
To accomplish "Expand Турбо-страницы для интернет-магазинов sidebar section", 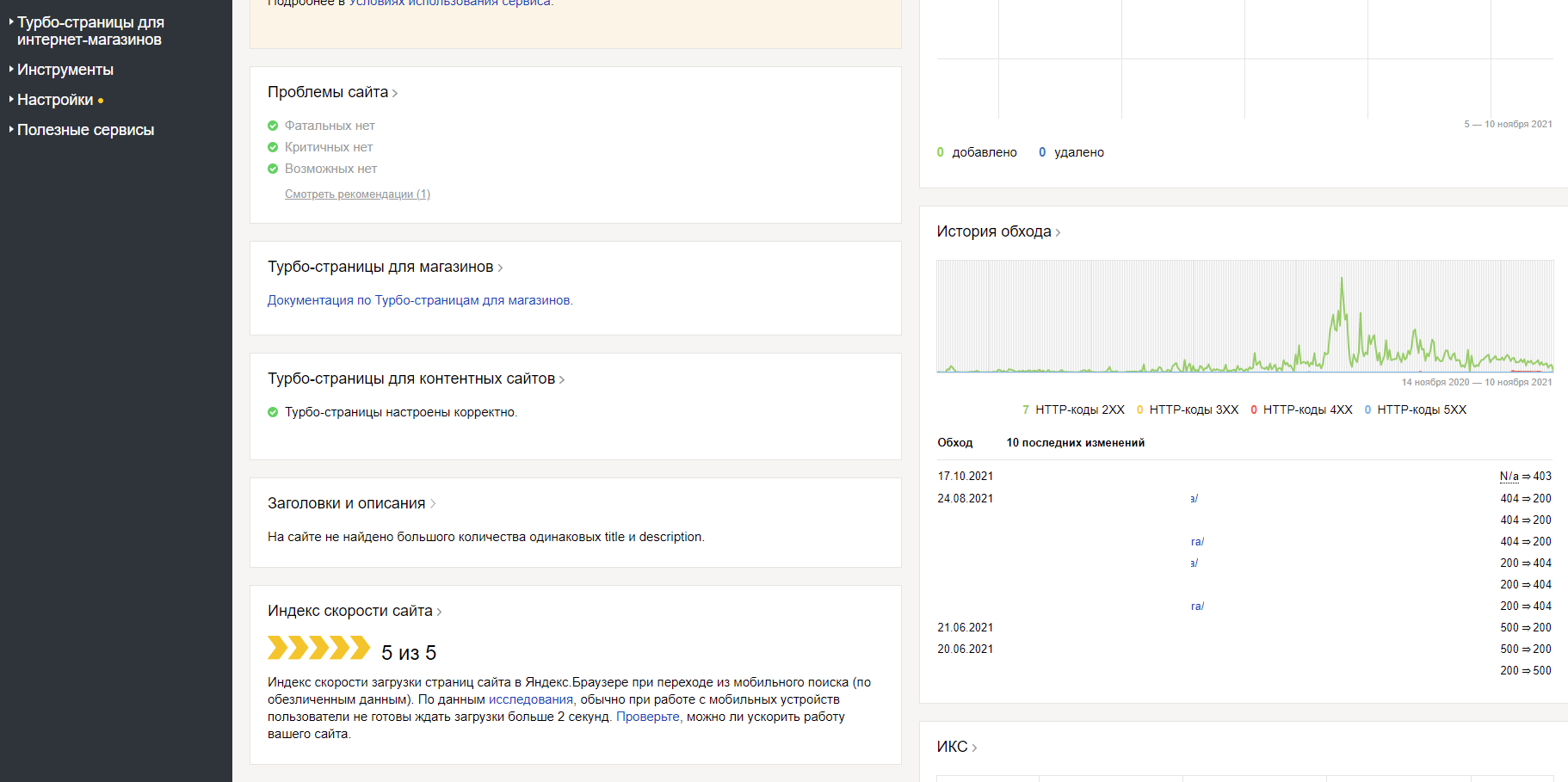I will [90, 31].
